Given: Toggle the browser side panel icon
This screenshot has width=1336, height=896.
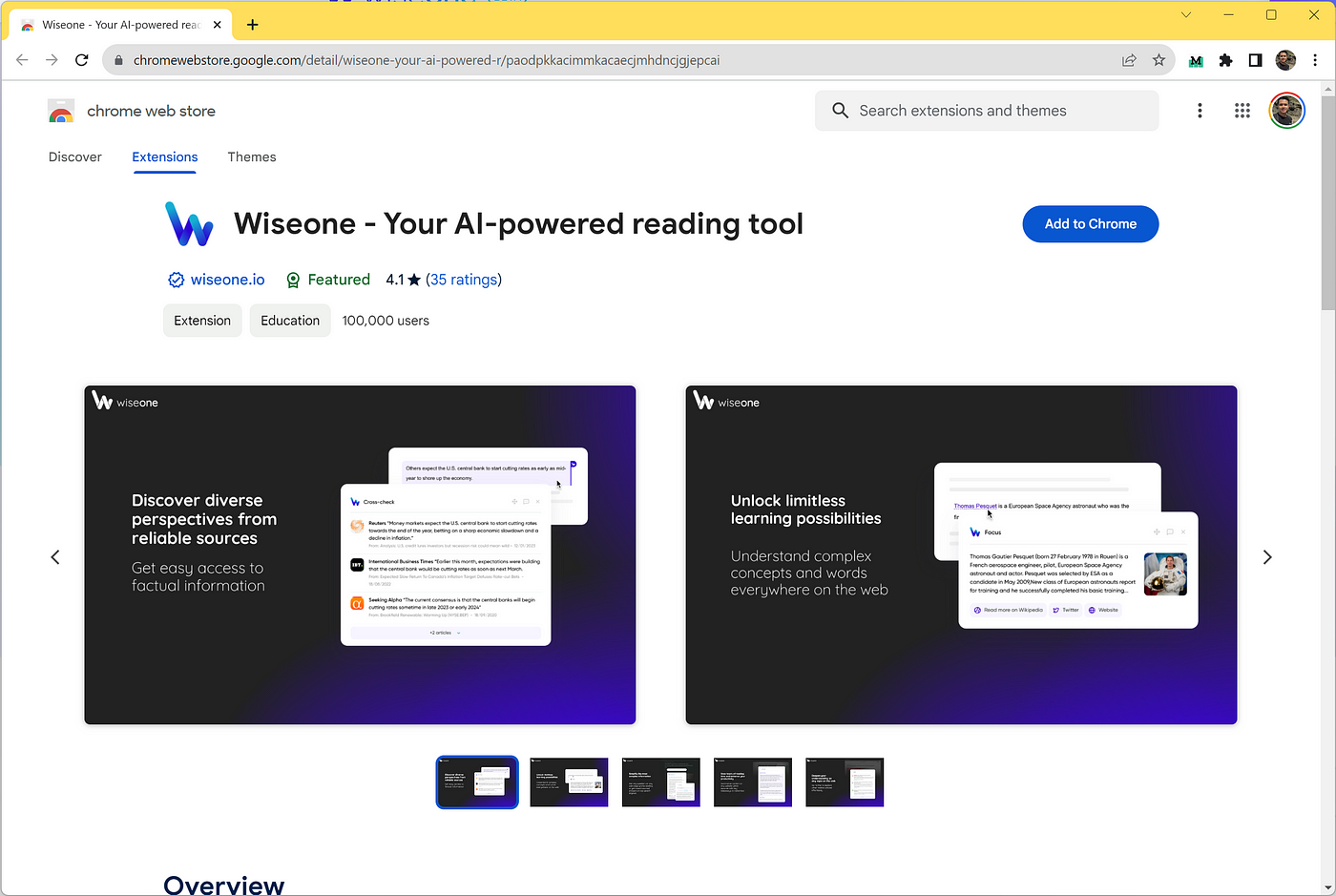Looking at the screenshot, I should pyautogui.click(x=1256, y=60).
